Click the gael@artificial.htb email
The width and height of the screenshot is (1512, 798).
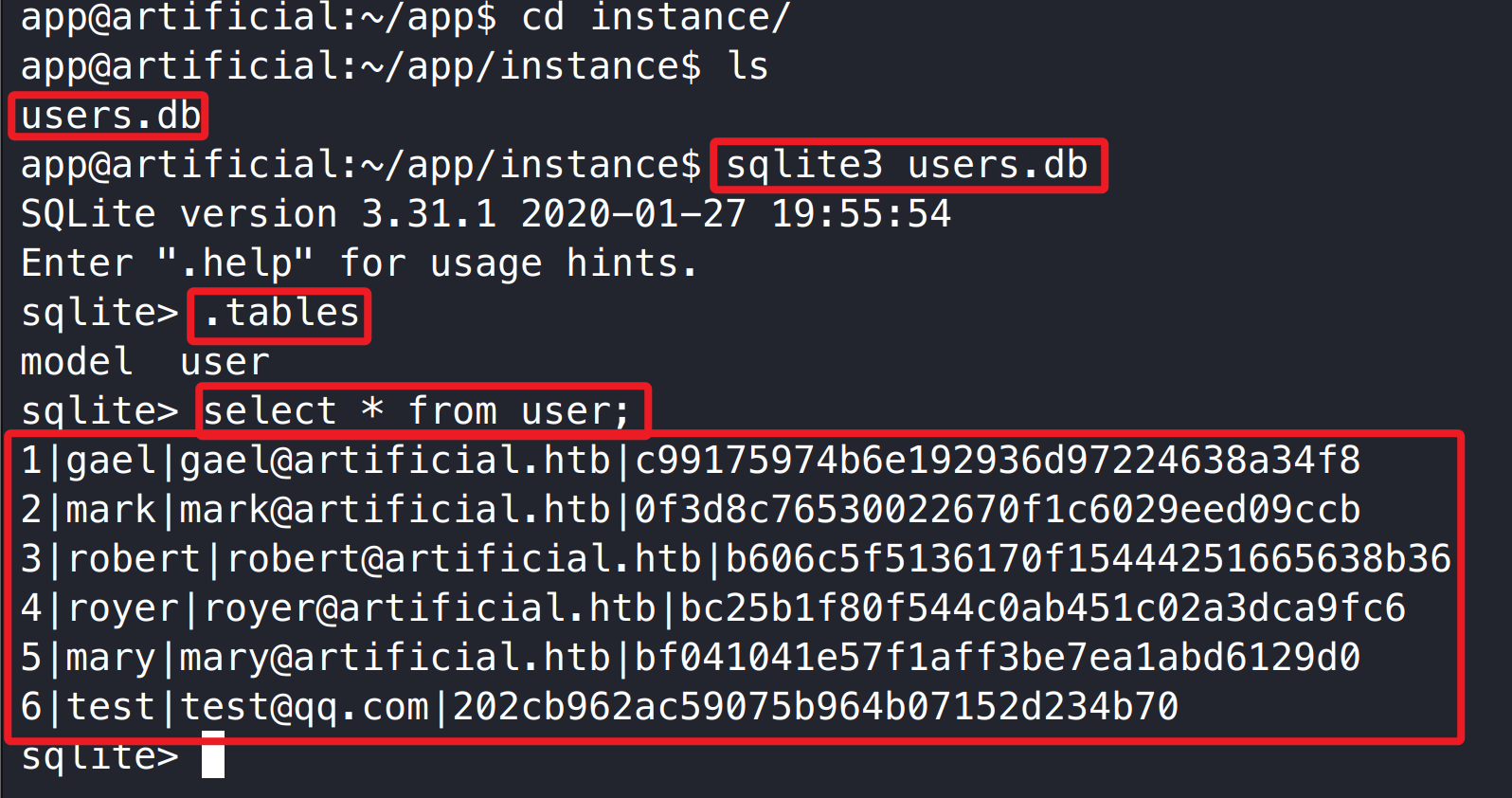395,461
